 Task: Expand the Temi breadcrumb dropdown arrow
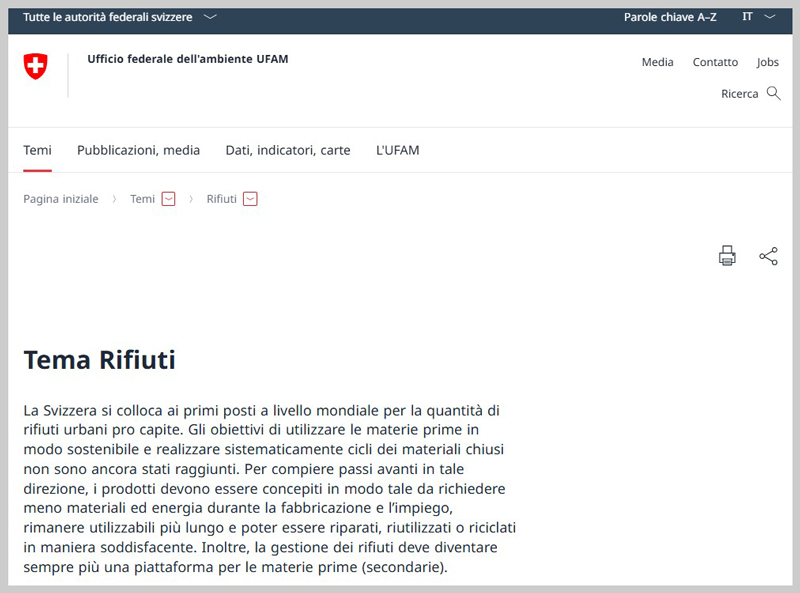coord(168,199)
